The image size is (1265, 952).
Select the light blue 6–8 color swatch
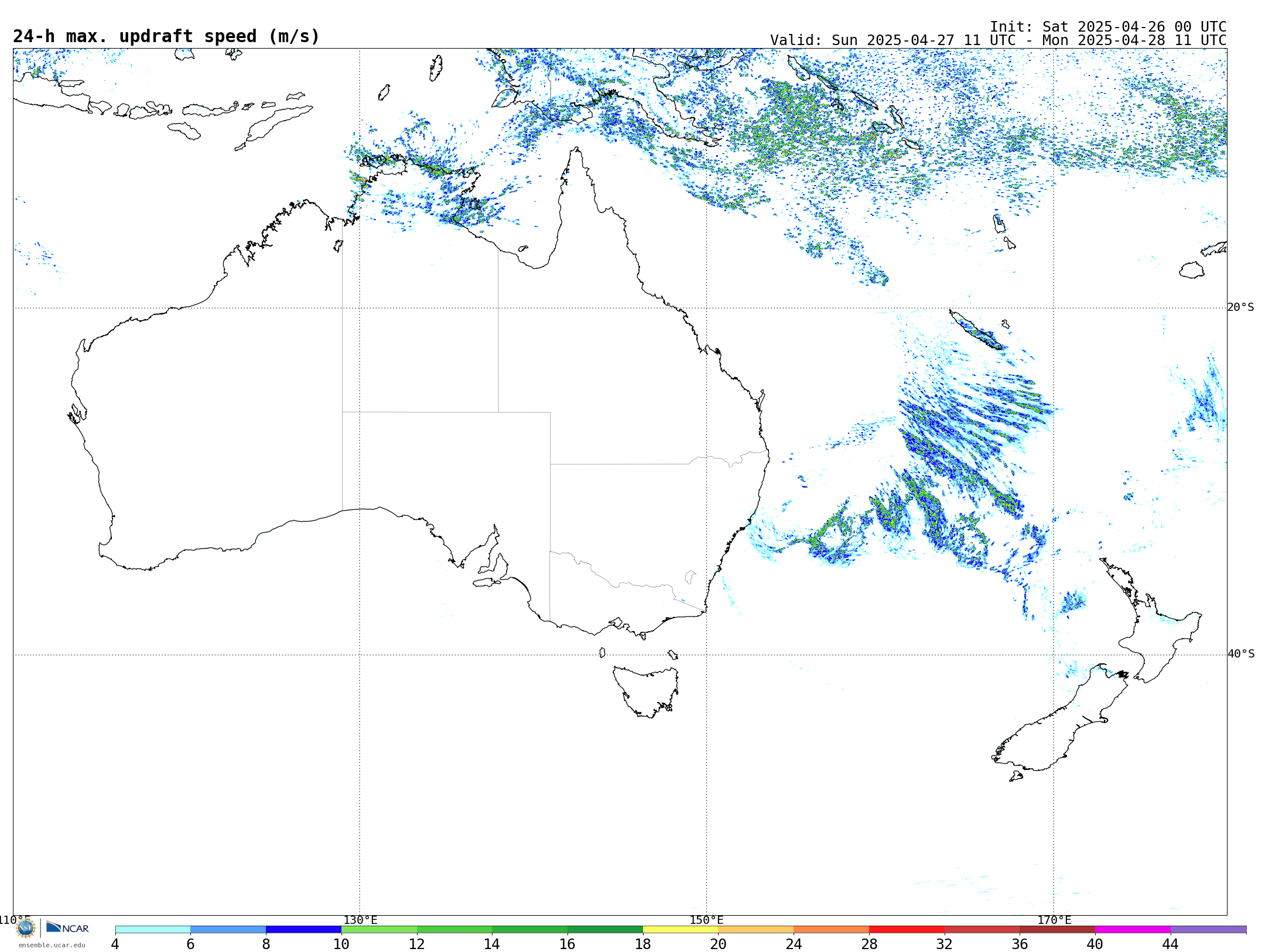click(x=228, y=929)
